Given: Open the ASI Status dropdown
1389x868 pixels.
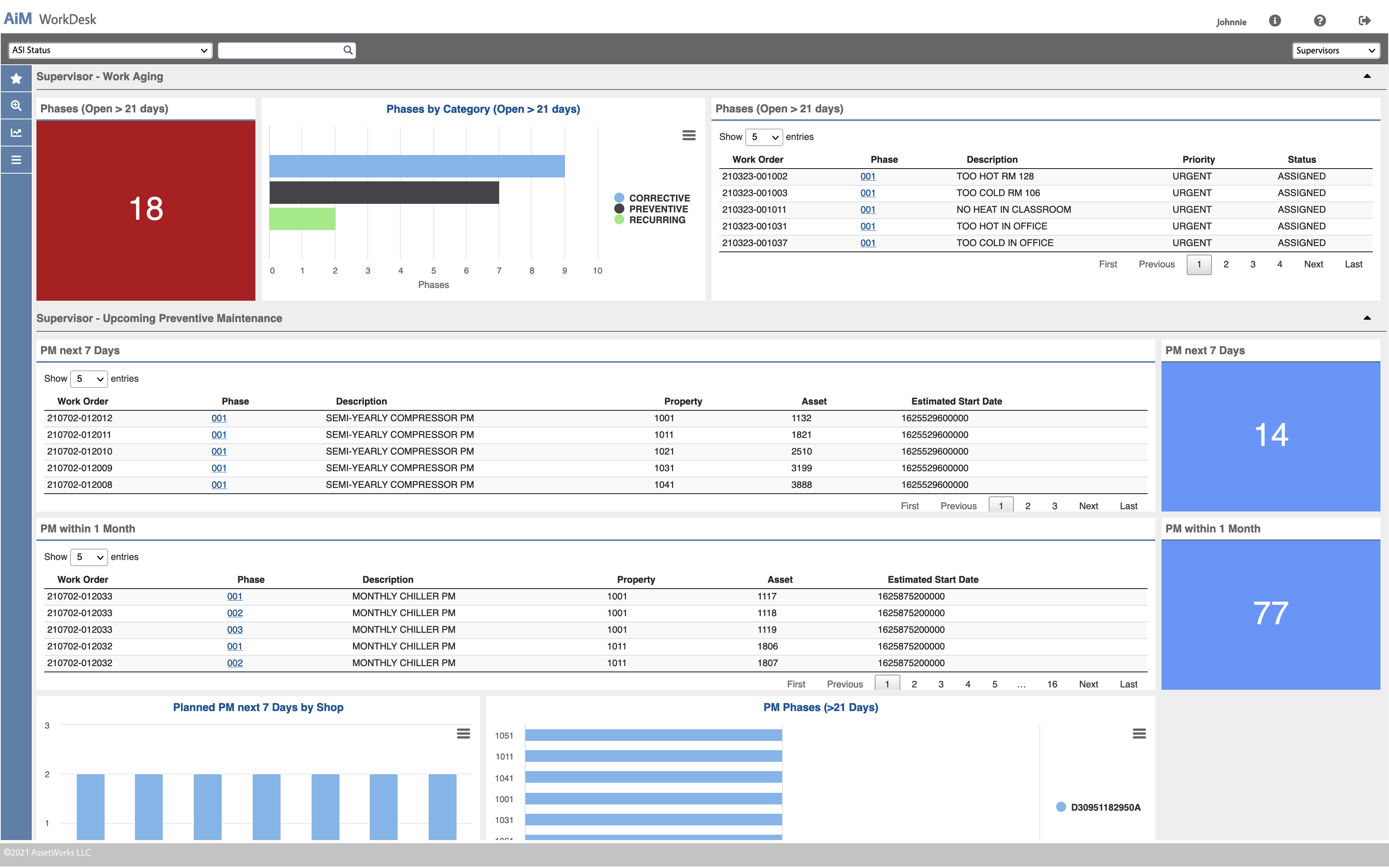Looking at the screenshot, I should coord(110,50).
